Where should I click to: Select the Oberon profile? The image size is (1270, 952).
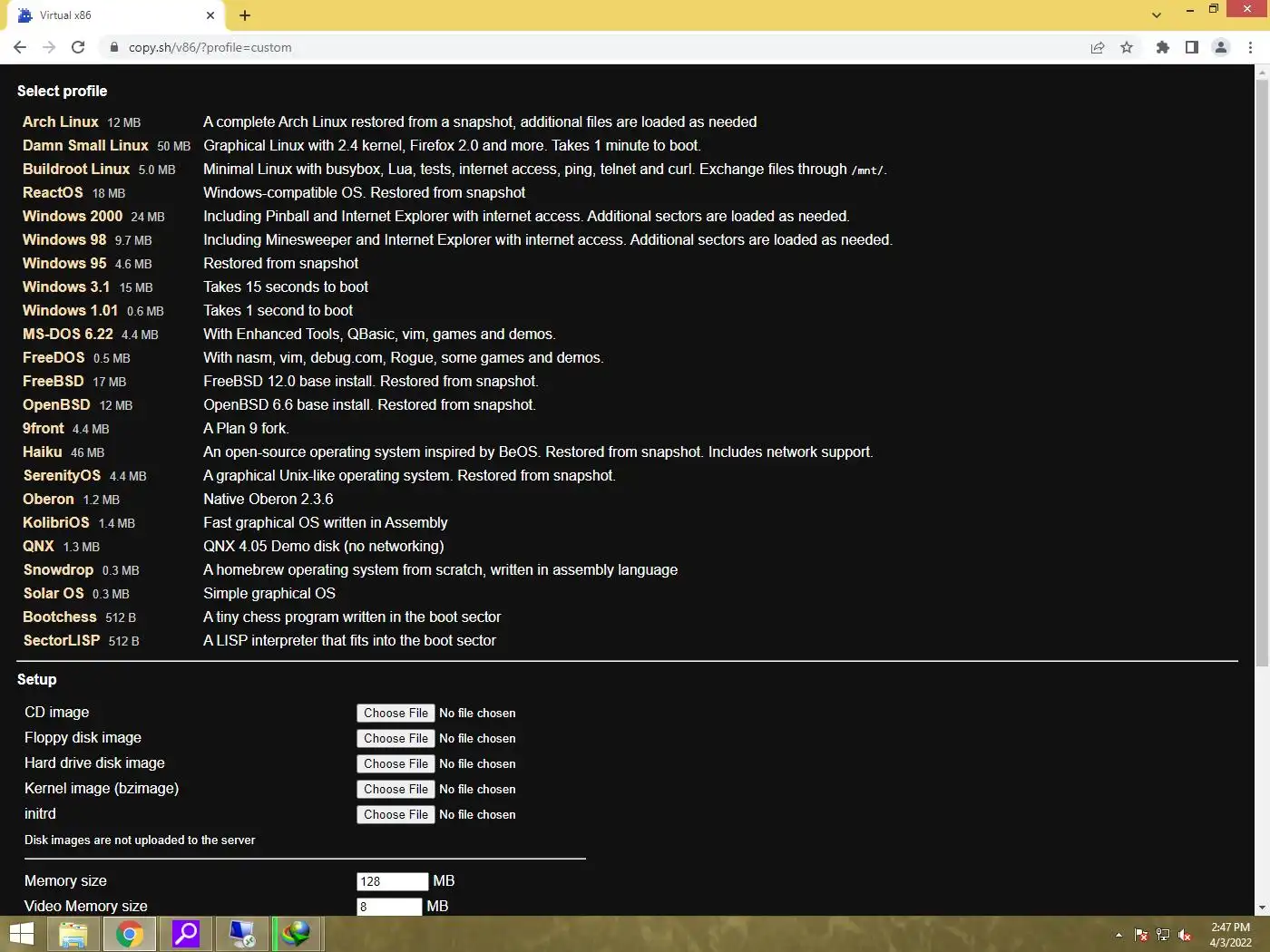click(x=48, y=499)
